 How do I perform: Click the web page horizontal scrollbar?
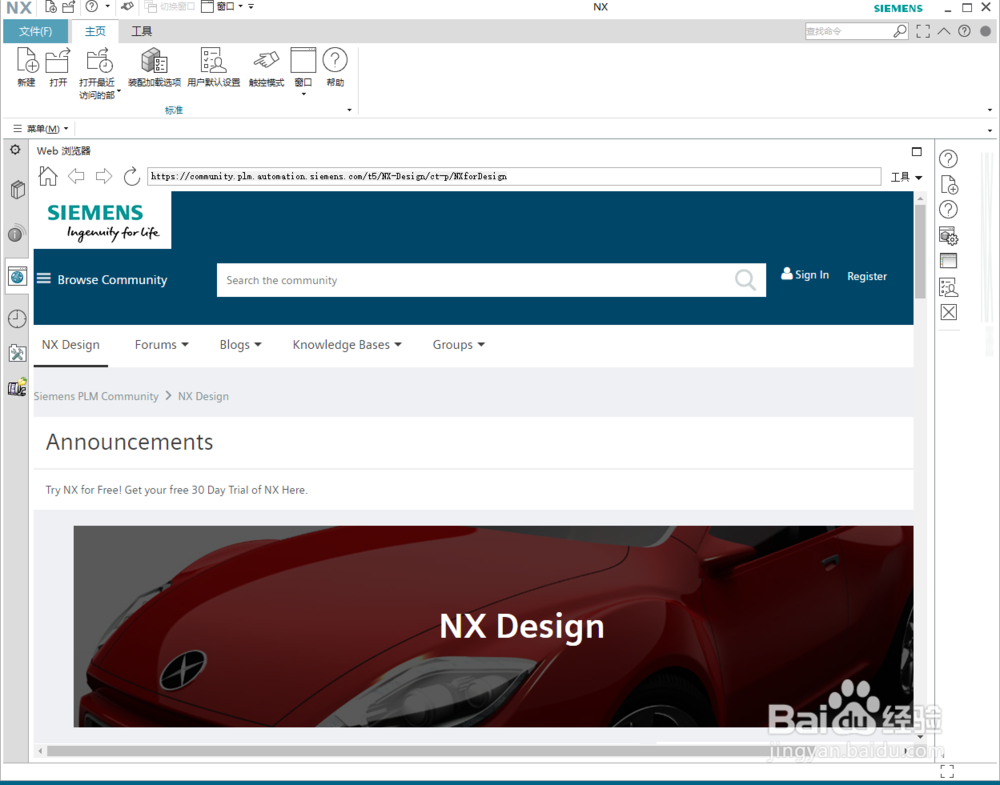click(x=472, y=751)
